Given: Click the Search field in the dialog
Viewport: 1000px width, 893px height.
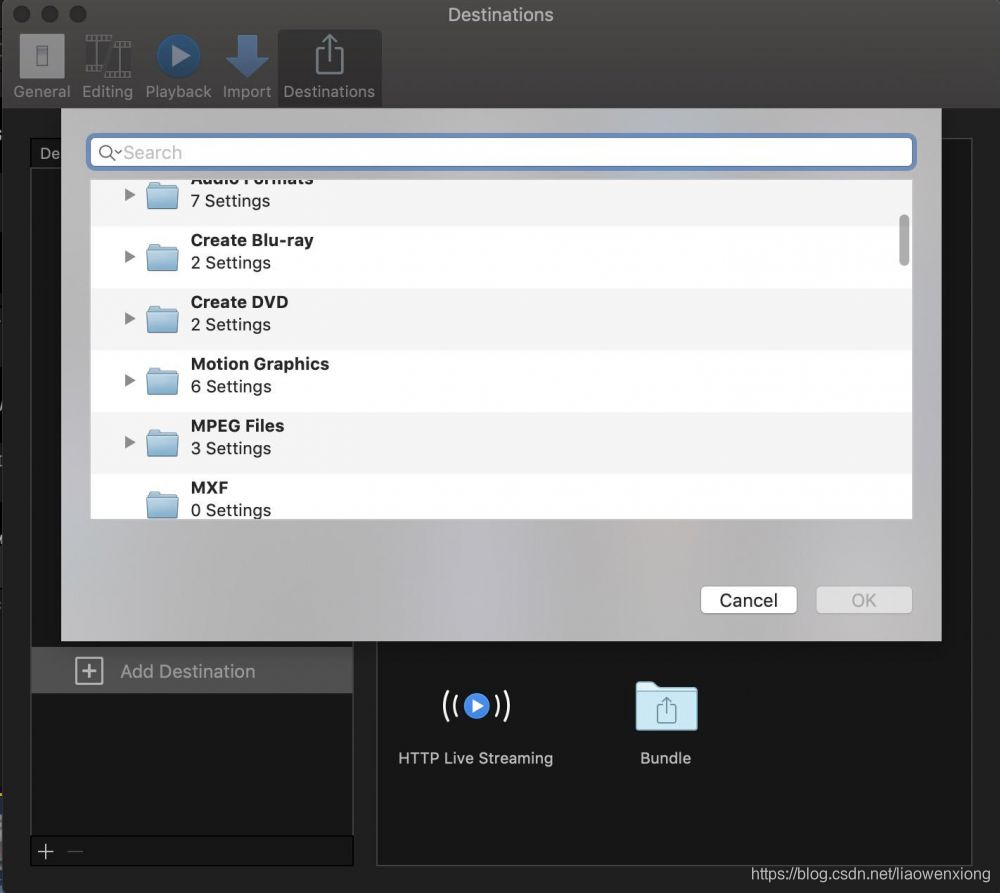Looking at the screenshot, I should 501,152.
